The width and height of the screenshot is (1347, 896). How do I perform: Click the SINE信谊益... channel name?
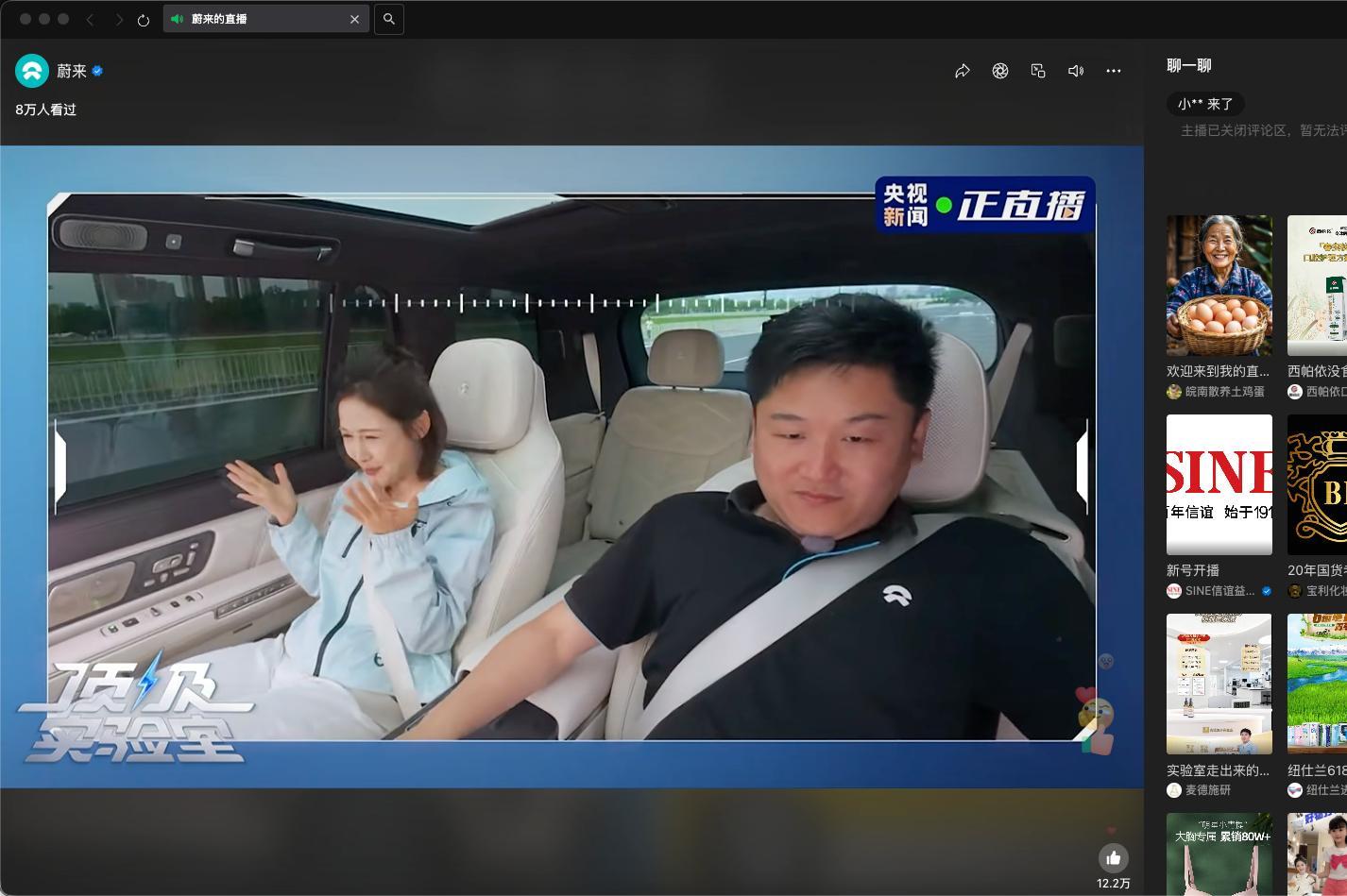click(1220, 590)
